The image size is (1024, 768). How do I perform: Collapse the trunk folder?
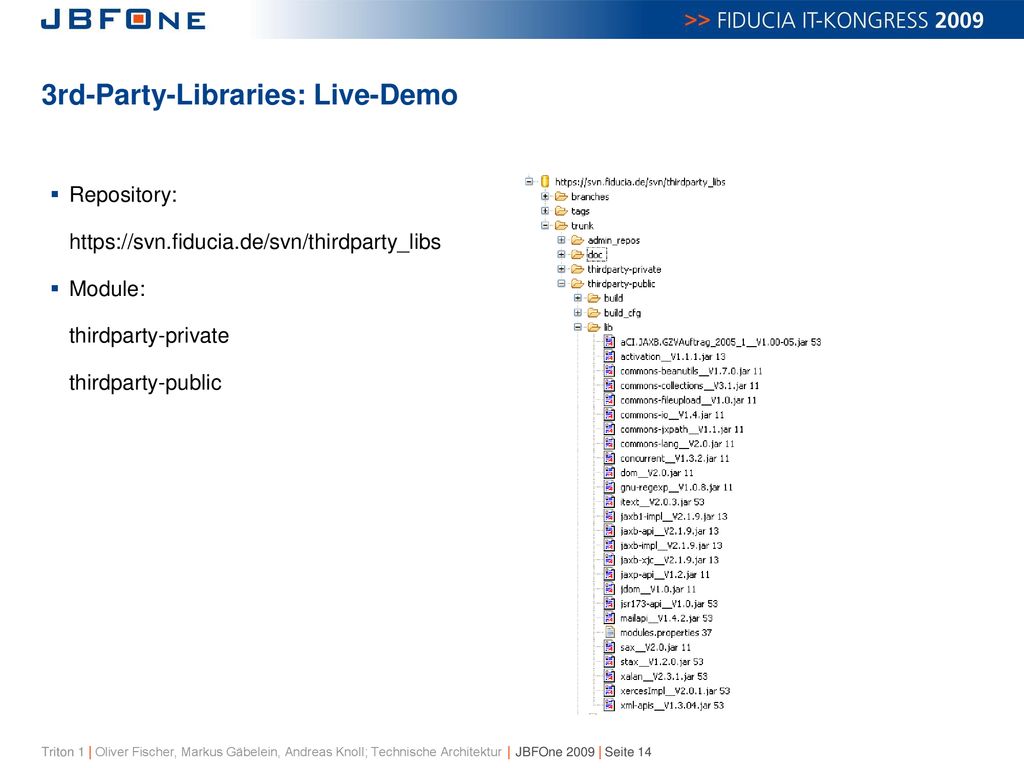(x=545, y=225)
